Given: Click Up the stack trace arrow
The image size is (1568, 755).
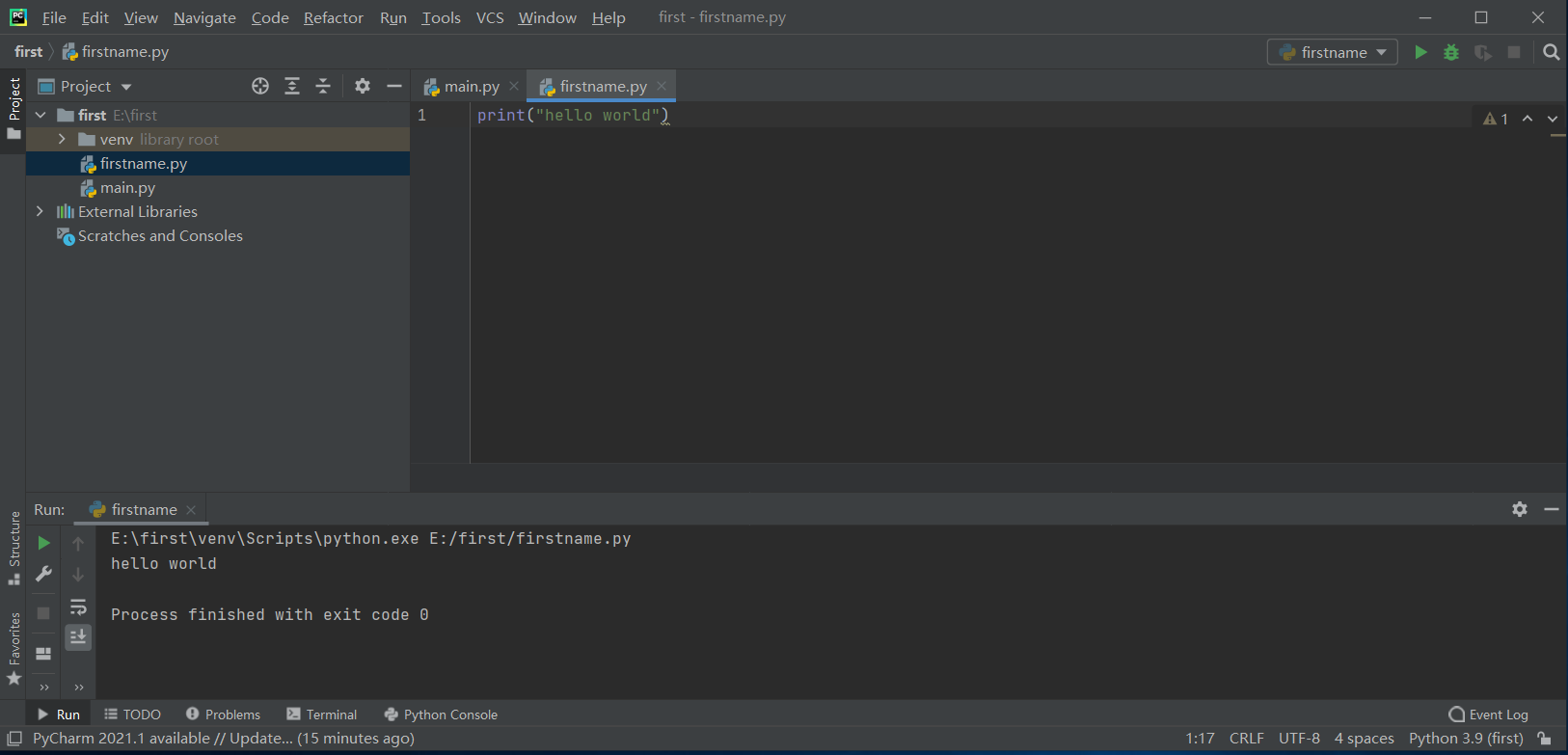Looking at the screenshot, I should (78, 543).
